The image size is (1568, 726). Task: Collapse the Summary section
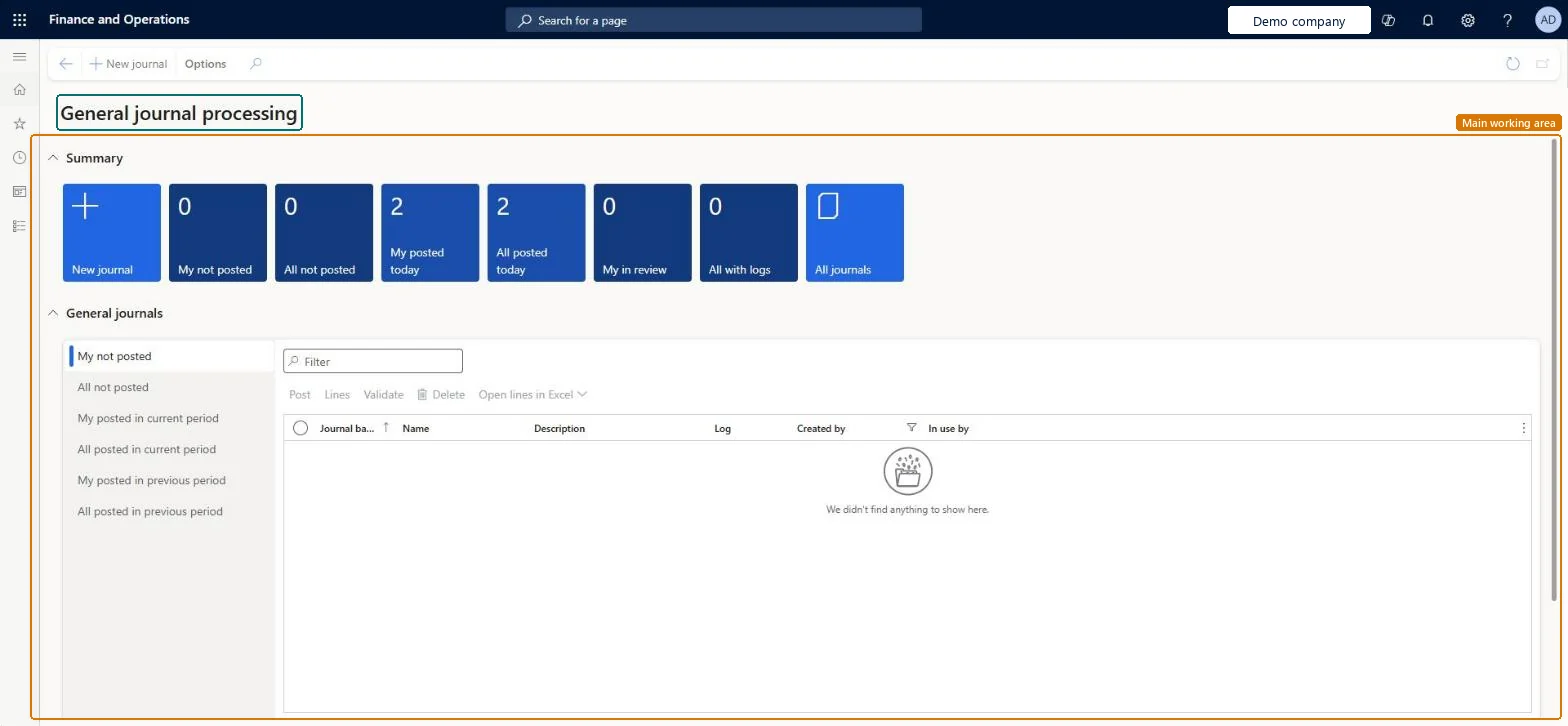click(53, 158)
